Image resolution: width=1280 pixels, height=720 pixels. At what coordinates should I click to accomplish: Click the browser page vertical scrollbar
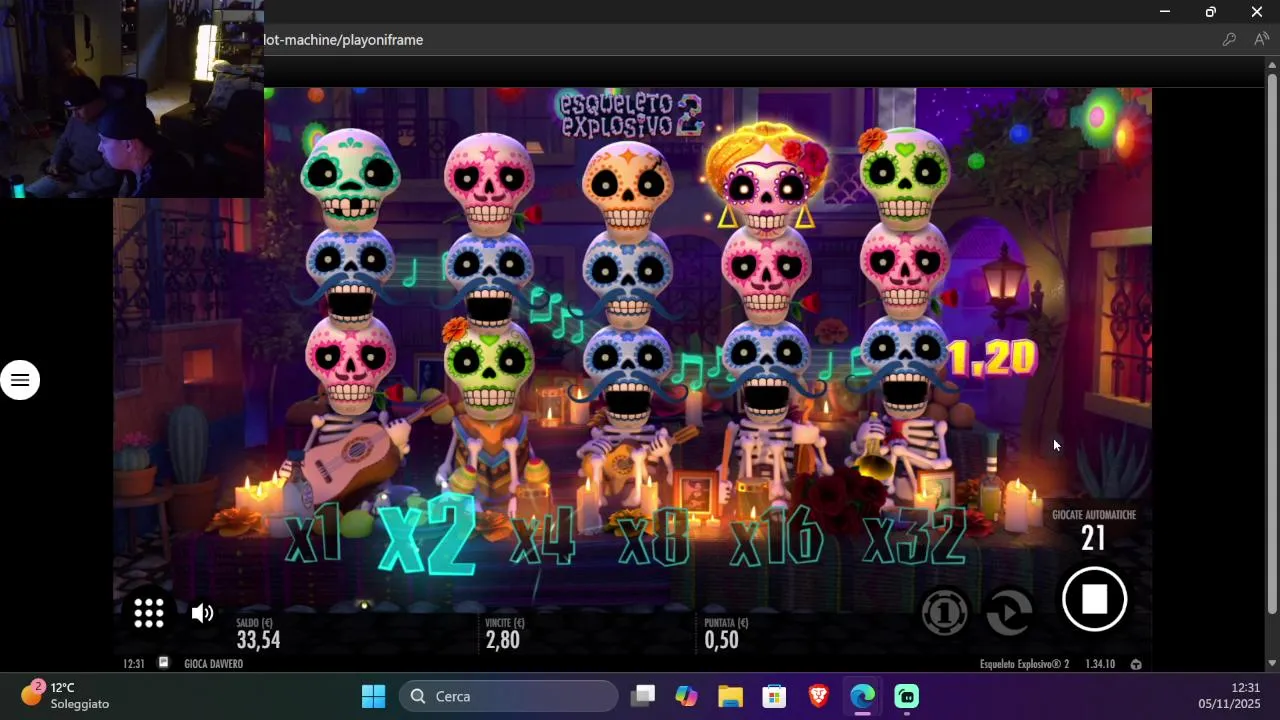[1272, 345]
